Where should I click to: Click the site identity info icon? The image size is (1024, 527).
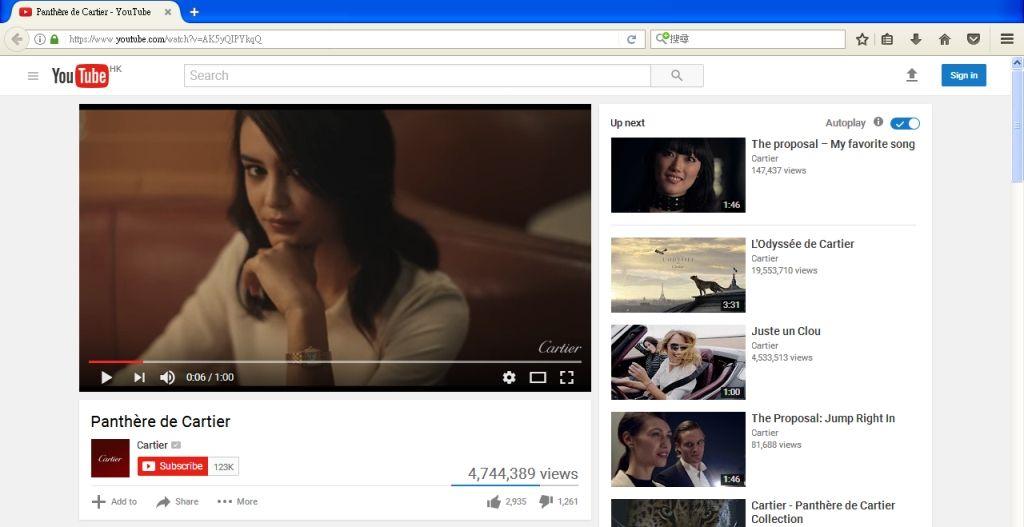pyautogui.click(x=40, y=39)
